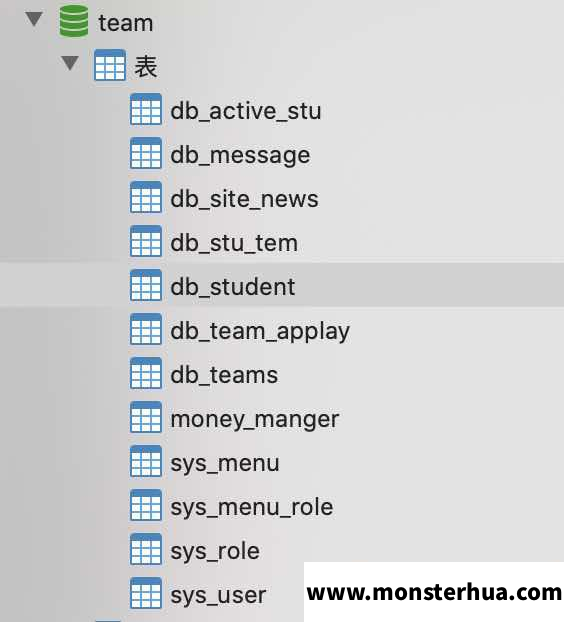
Task: Click the green team database icon
Action: pyautogui.click(x=74, y=21)
